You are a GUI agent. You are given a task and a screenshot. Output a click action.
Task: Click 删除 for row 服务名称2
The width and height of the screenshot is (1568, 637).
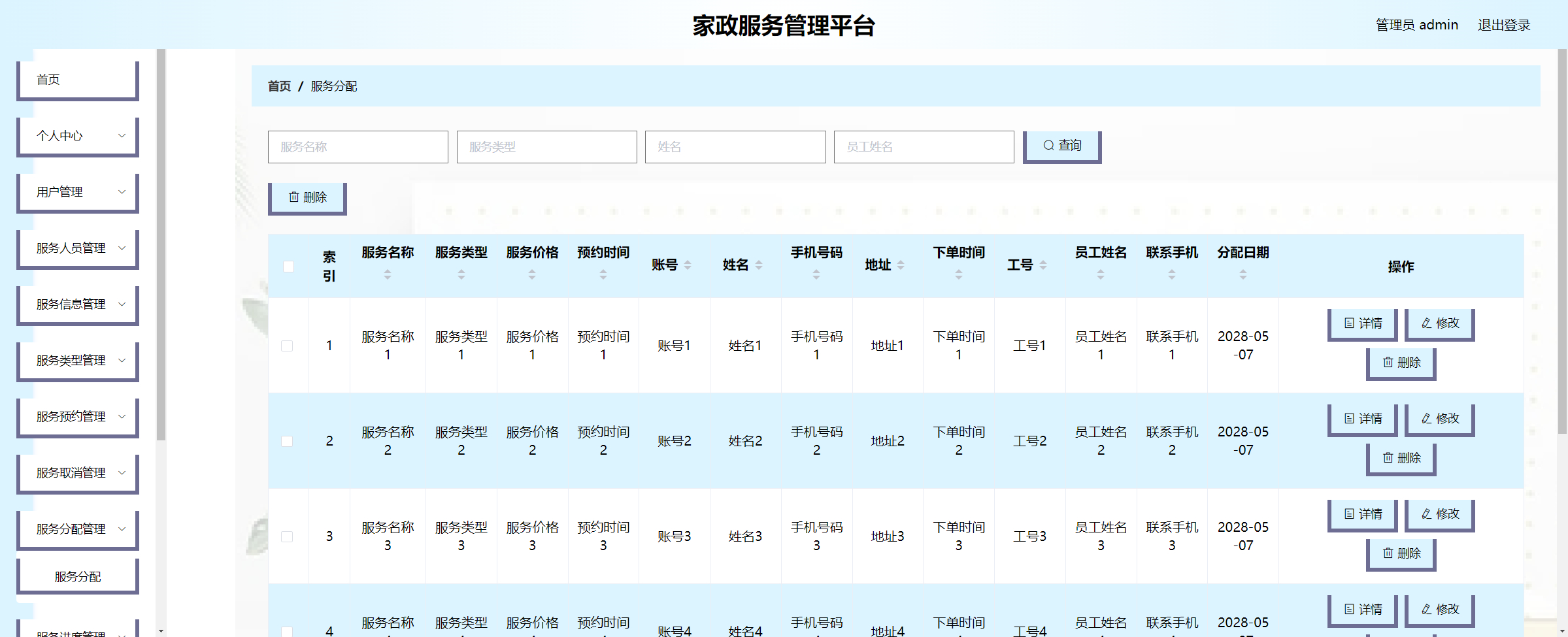click(1401, 459)
